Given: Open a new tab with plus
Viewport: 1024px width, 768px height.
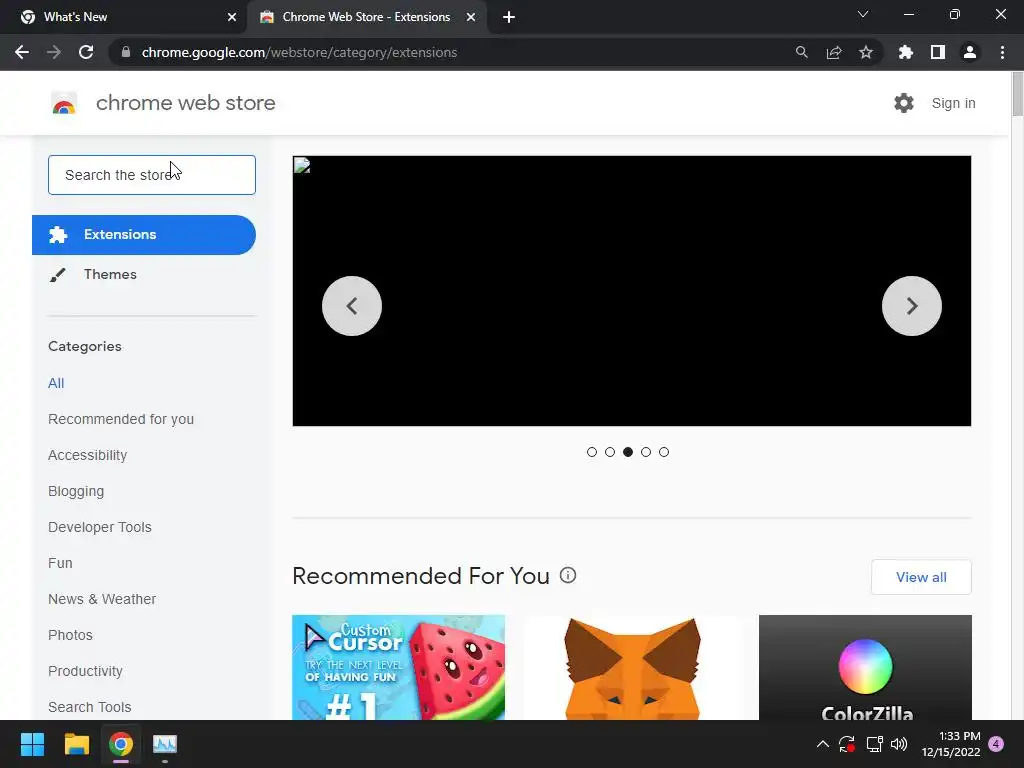Looking at the screenshot, I should point(509,17).
